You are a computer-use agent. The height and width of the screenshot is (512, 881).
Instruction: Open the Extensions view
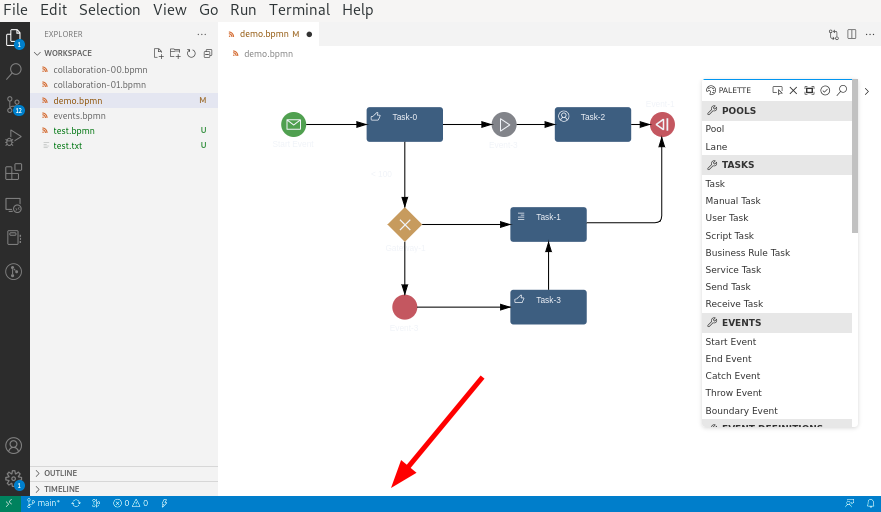(x=13, y=171)
